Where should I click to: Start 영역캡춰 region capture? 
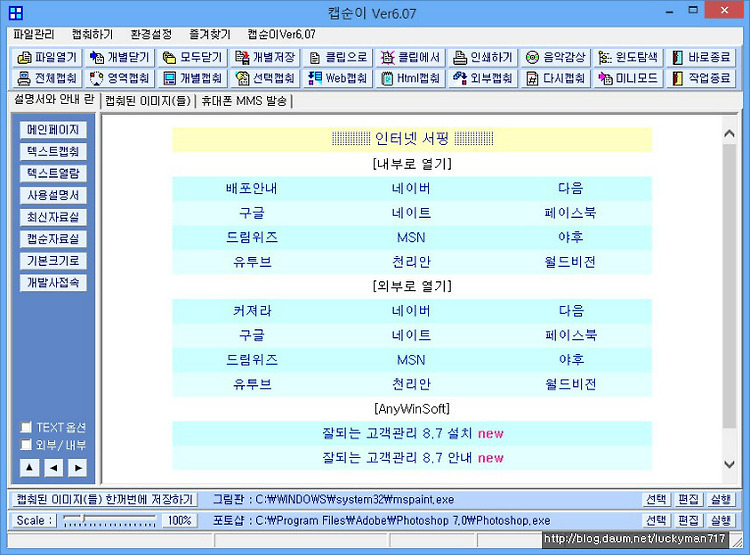click(120, 78)
